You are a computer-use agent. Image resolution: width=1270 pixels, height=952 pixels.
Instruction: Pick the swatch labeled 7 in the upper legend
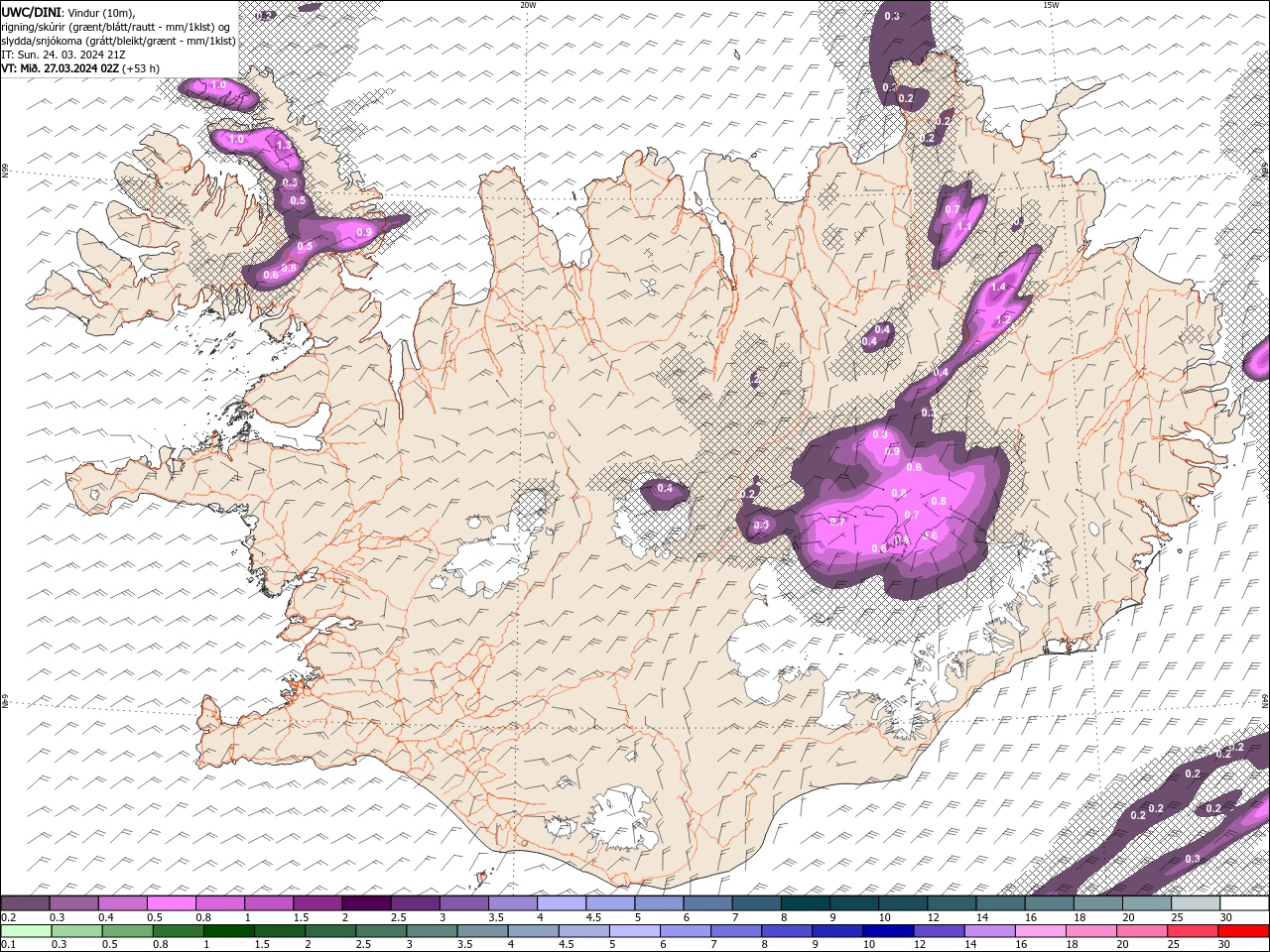756,903
